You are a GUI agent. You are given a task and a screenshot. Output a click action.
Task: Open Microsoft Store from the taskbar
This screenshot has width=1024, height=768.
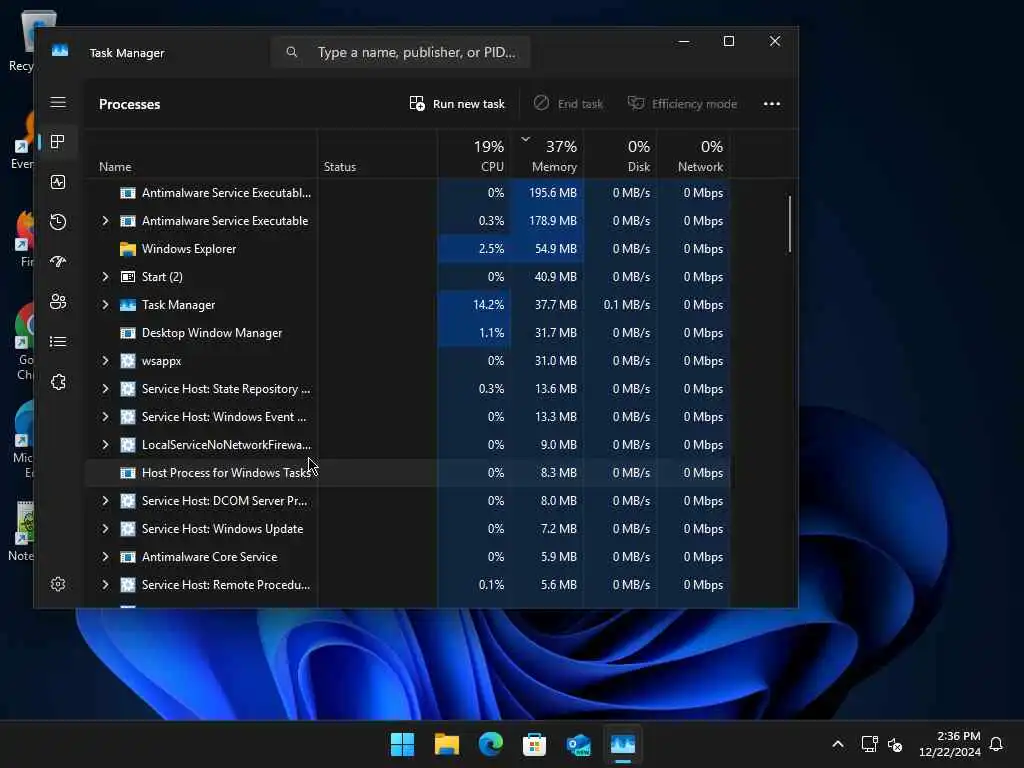tap(534, 744)
